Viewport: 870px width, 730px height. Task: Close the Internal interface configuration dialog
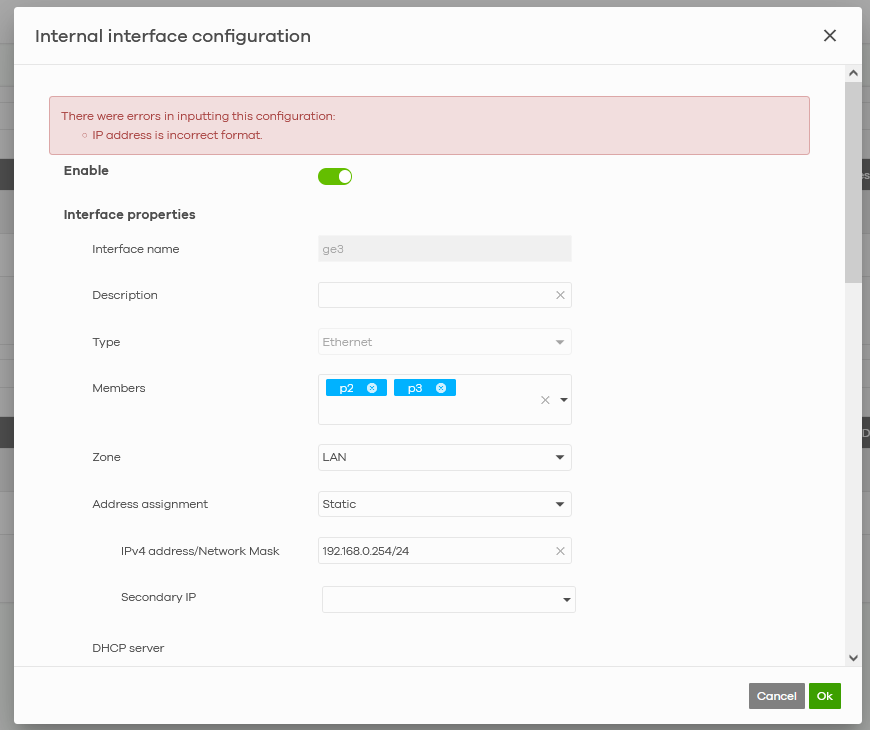click(x=829, y=36)
